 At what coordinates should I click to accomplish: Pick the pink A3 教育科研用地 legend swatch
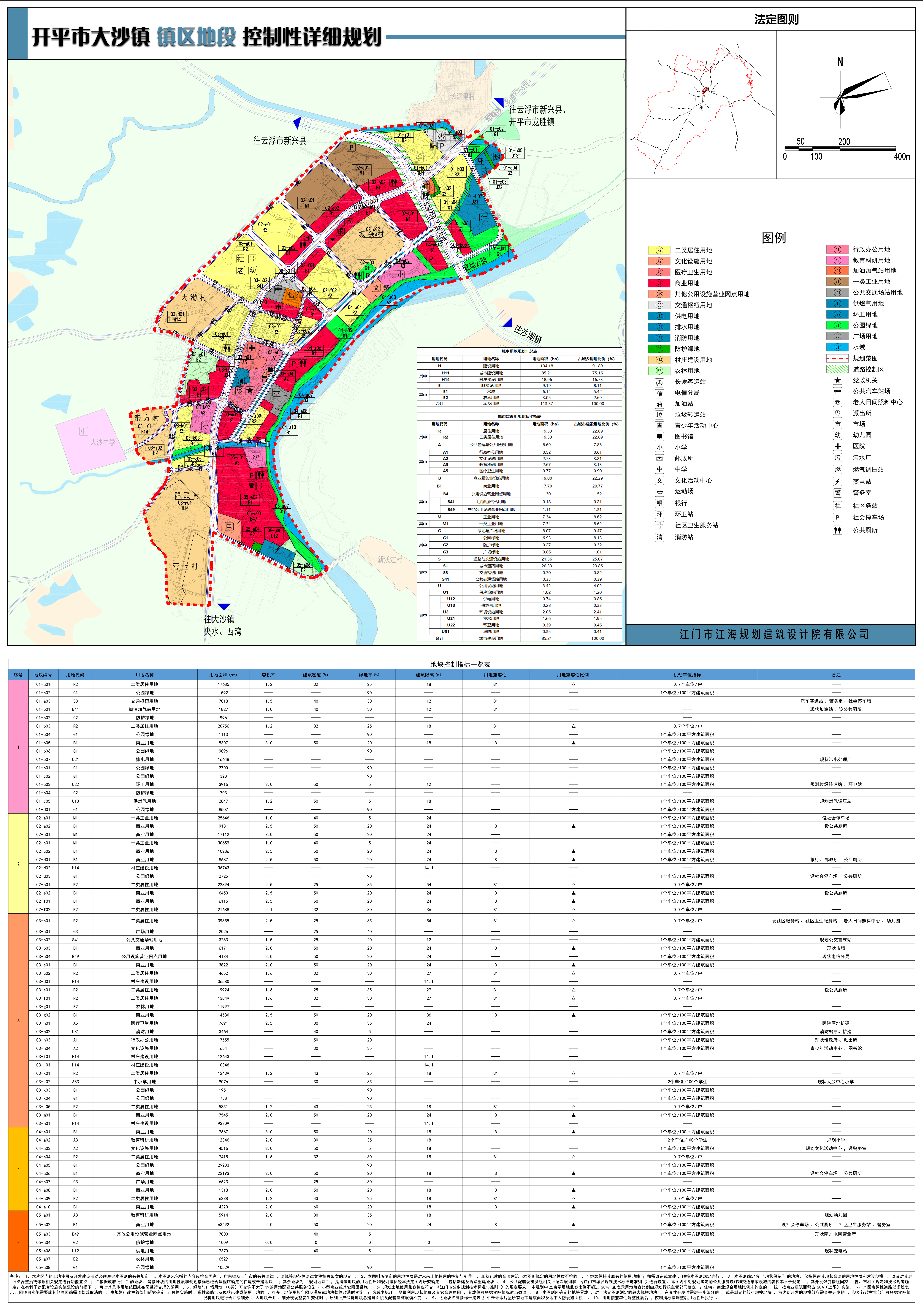(837, 260)
